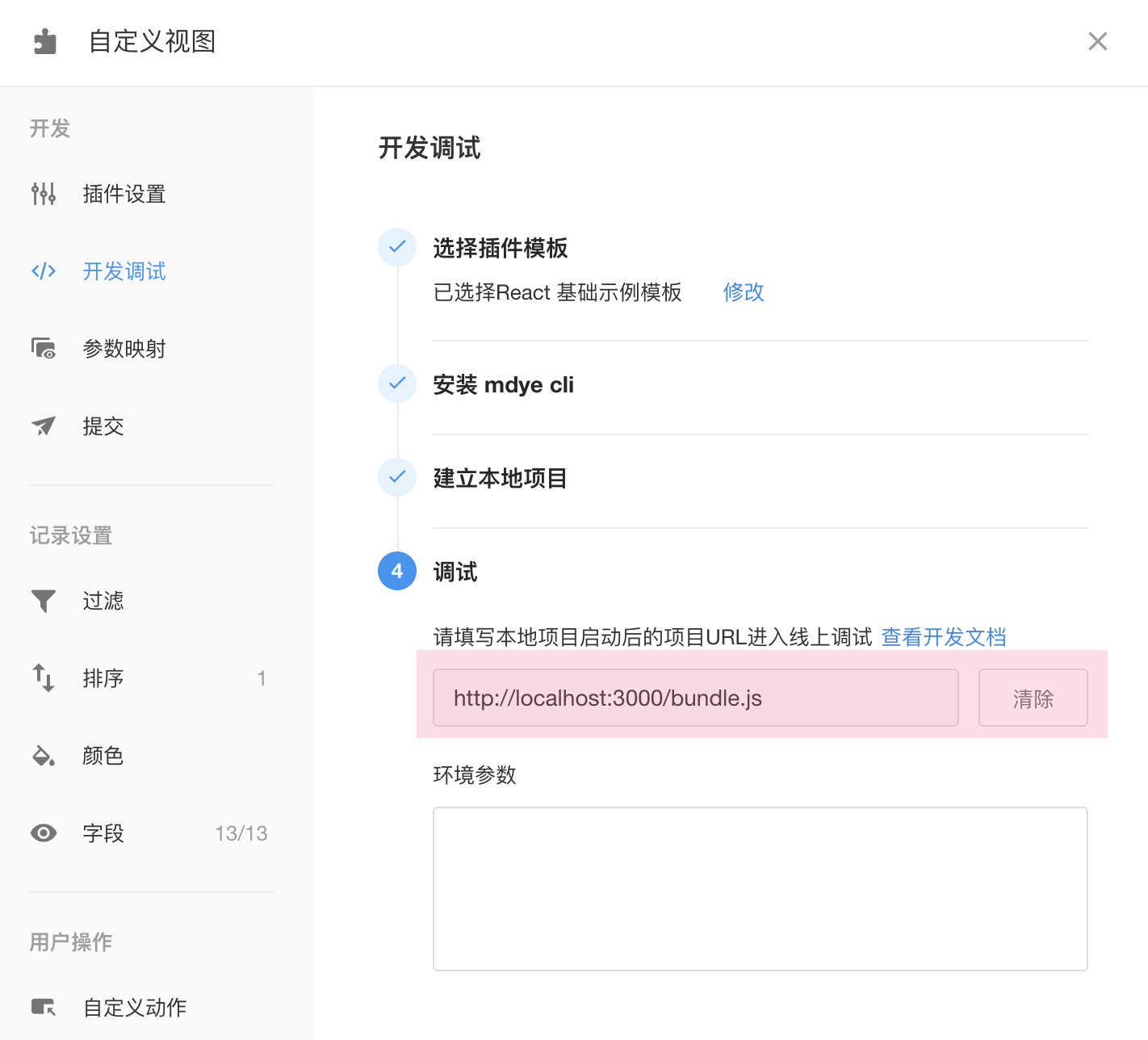Click checkmark step icon for 建立本地项目

(x=397, y=477)
